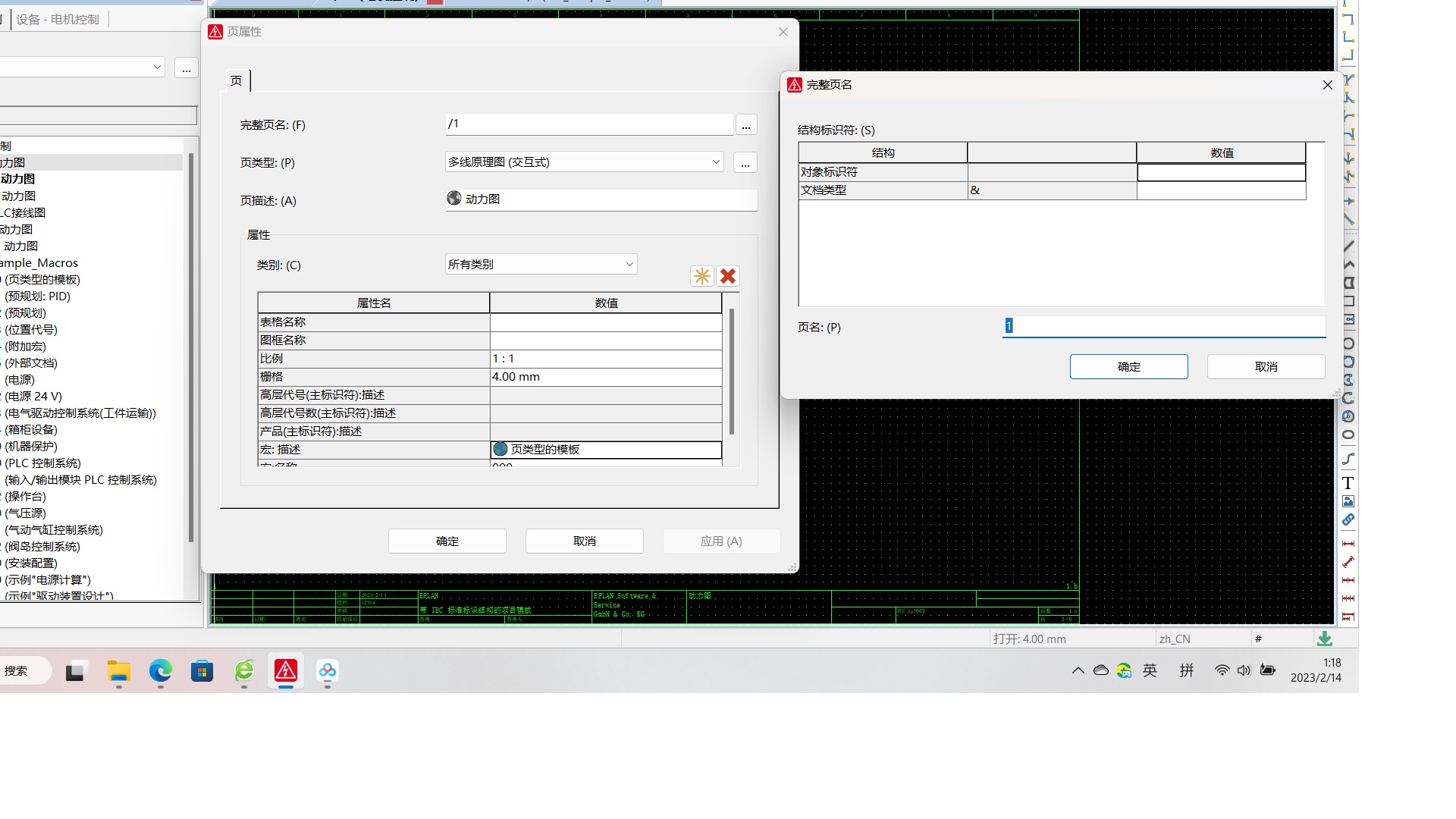Select 设备 - 电机控制 tab
This screenshot has width=1456, height=819.
coord(58,19)
